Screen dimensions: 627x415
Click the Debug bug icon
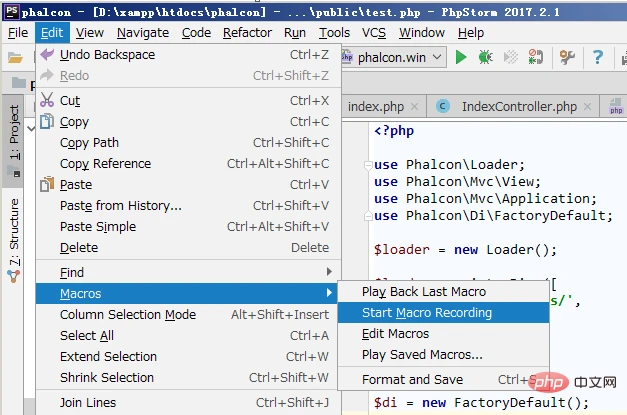click(485, 57)
